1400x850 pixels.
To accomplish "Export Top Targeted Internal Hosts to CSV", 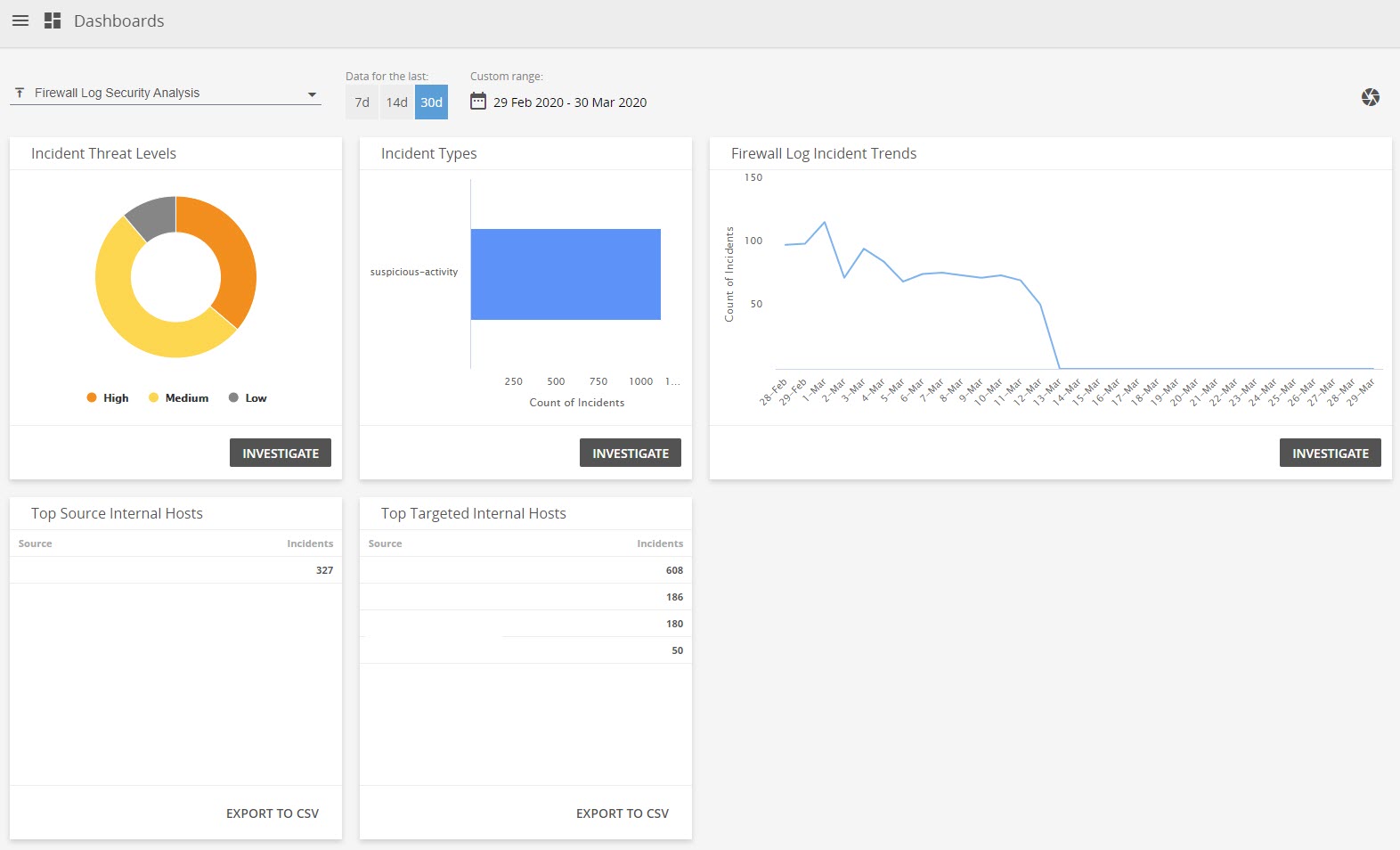I will [623, 813].
